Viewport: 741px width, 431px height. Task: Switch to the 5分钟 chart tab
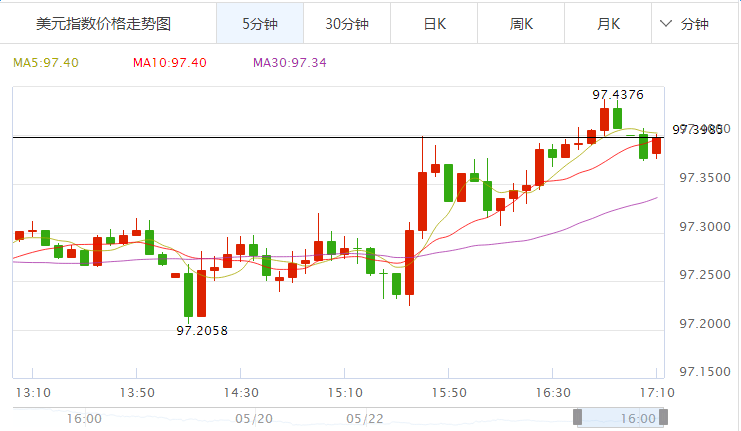(260, 24)
